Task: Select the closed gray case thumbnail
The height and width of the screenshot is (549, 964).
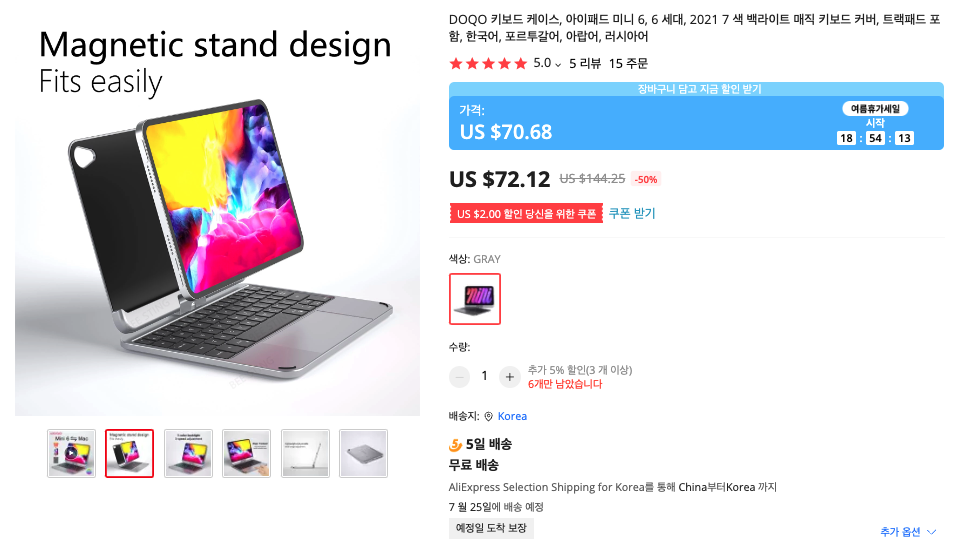Action: [x=363, y=454]
